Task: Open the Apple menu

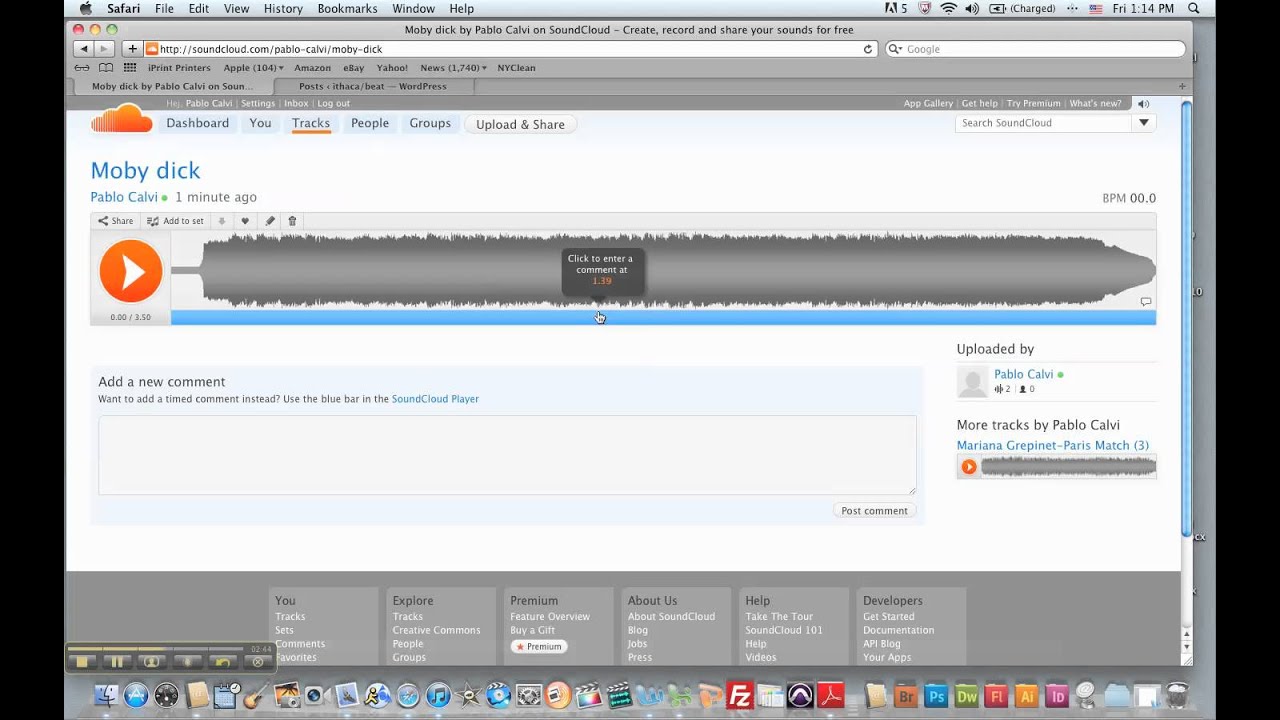Action: pos(85,8)
